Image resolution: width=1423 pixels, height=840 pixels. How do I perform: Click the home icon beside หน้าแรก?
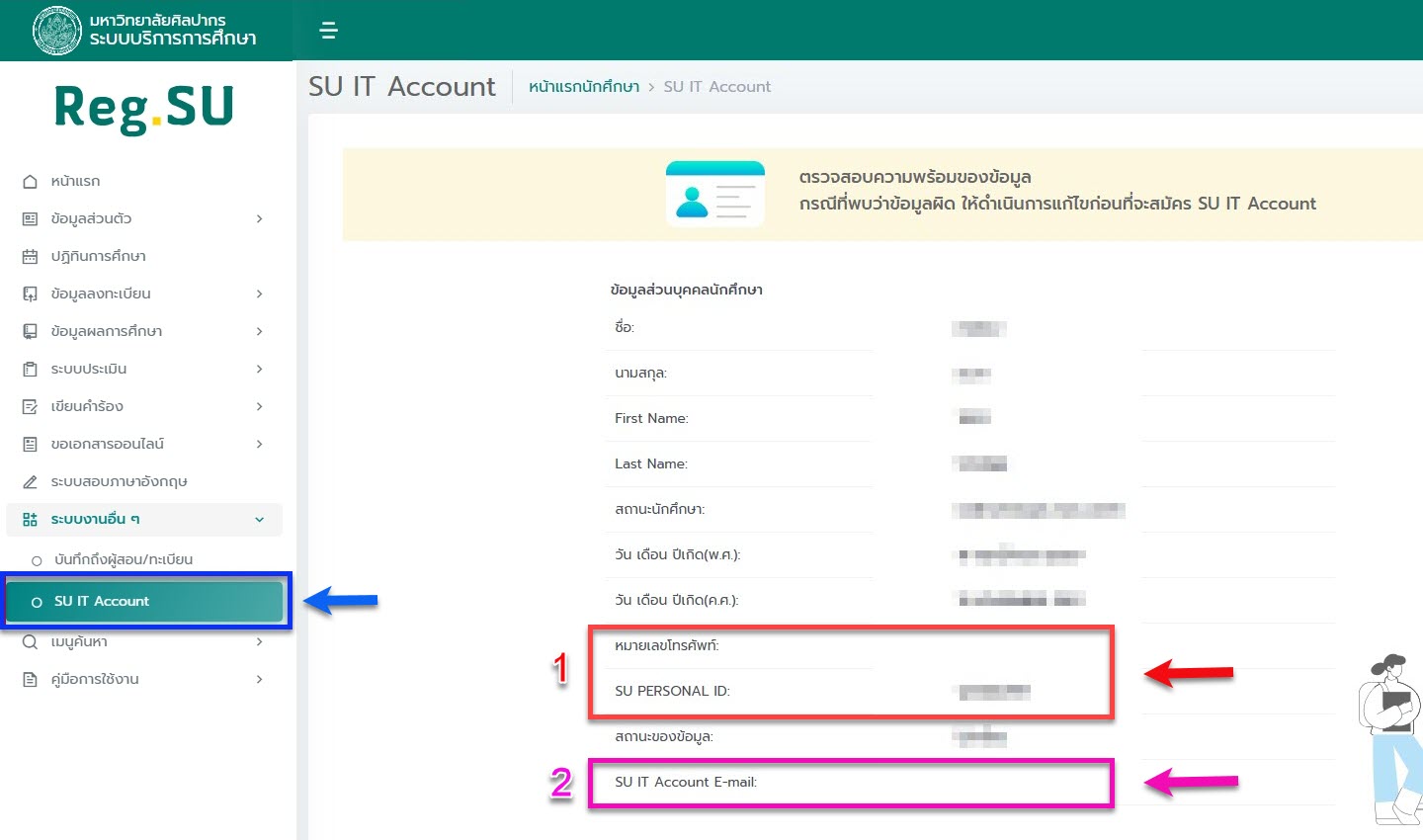(30, 182)
